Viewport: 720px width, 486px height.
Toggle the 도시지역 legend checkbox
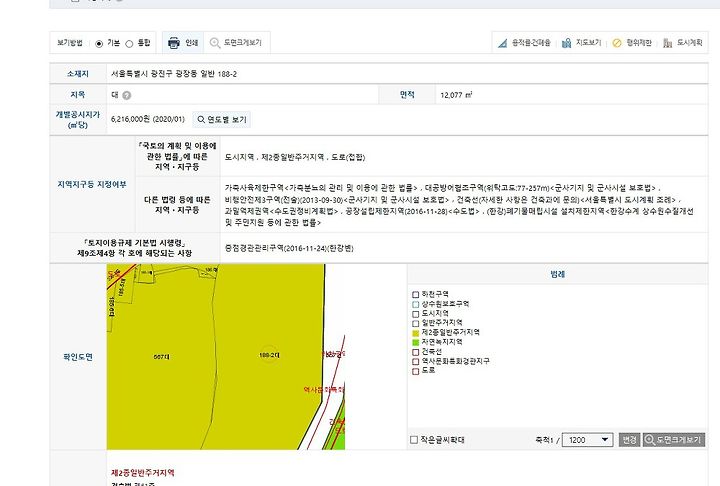pyautogui.click(x=416, y=314)
